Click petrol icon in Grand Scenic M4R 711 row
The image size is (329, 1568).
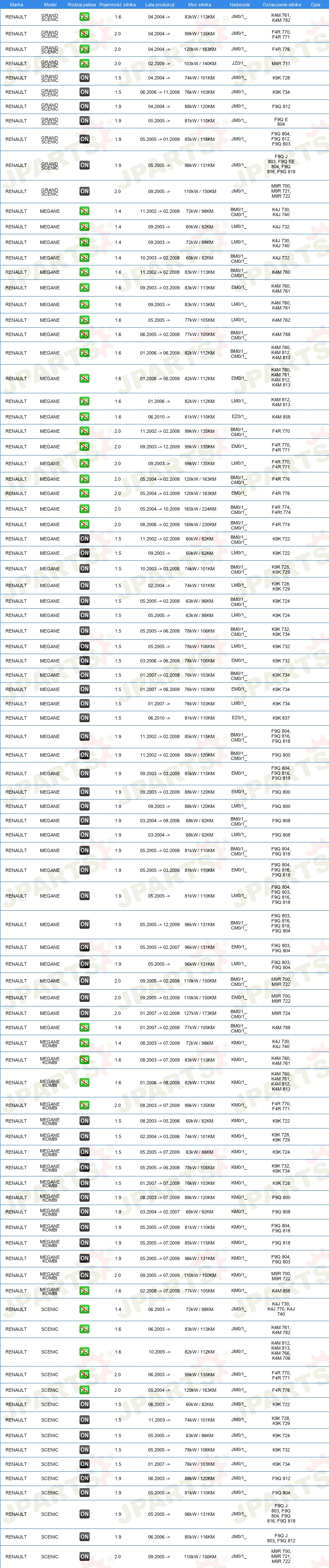pos(84,64)
